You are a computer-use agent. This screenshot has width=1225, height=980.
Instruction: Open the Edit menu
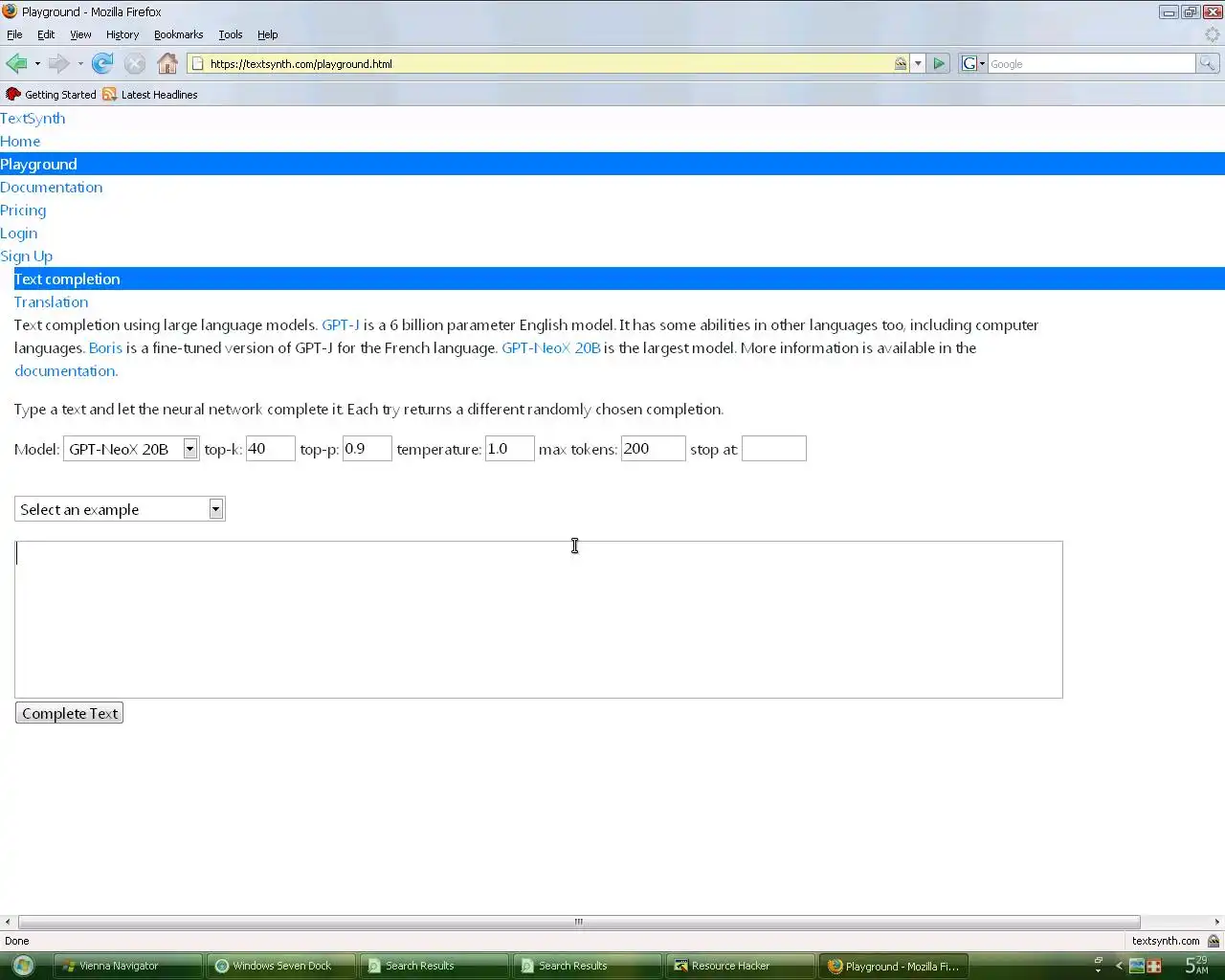click(x=46, y=34)
